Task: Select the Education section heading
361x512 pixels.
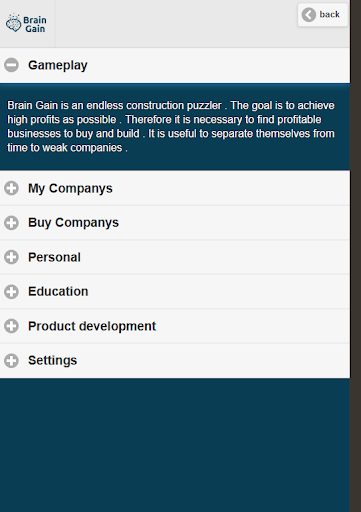Action: pos(58,292)
